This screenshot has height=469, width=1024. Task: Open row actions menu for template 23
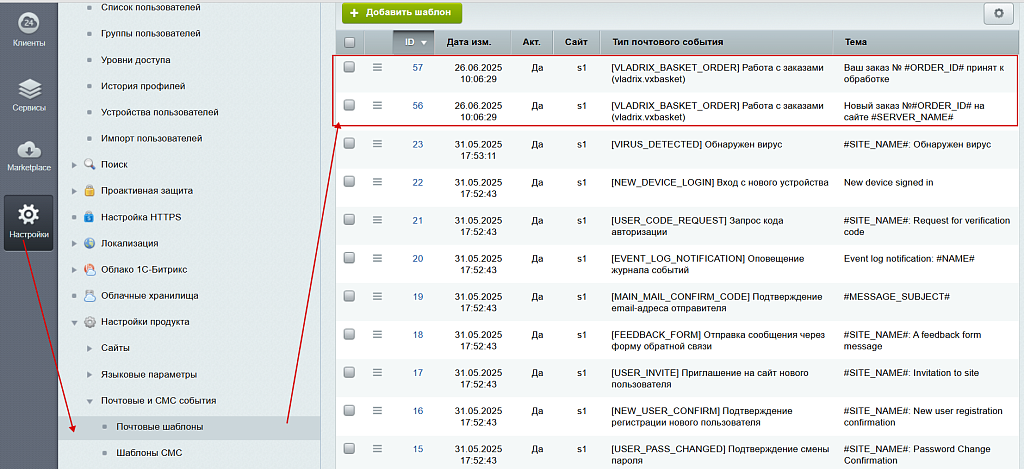[378, 144]
